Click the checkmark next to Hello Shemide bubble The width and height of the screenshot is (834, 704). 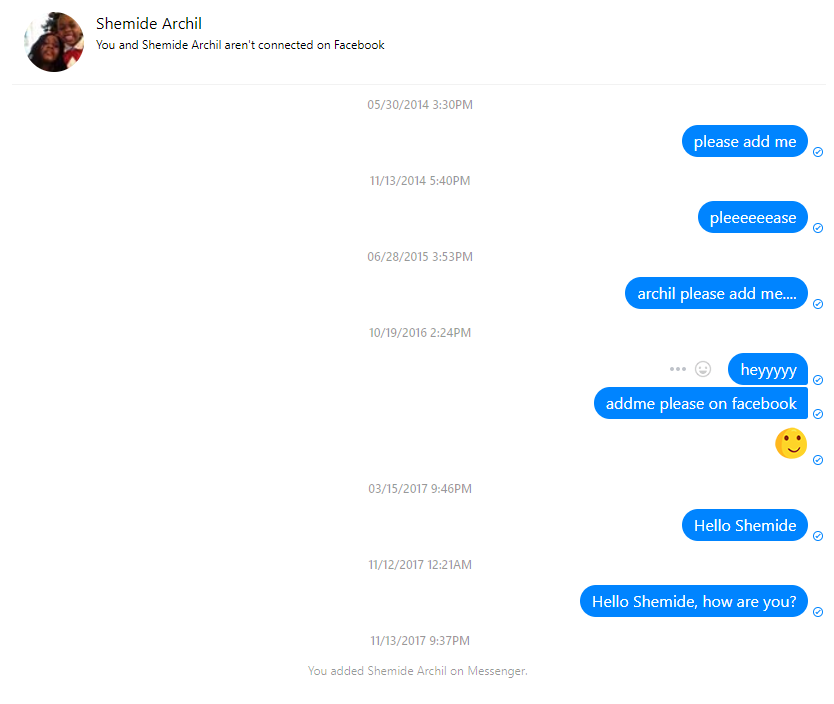tap(818, 536)
